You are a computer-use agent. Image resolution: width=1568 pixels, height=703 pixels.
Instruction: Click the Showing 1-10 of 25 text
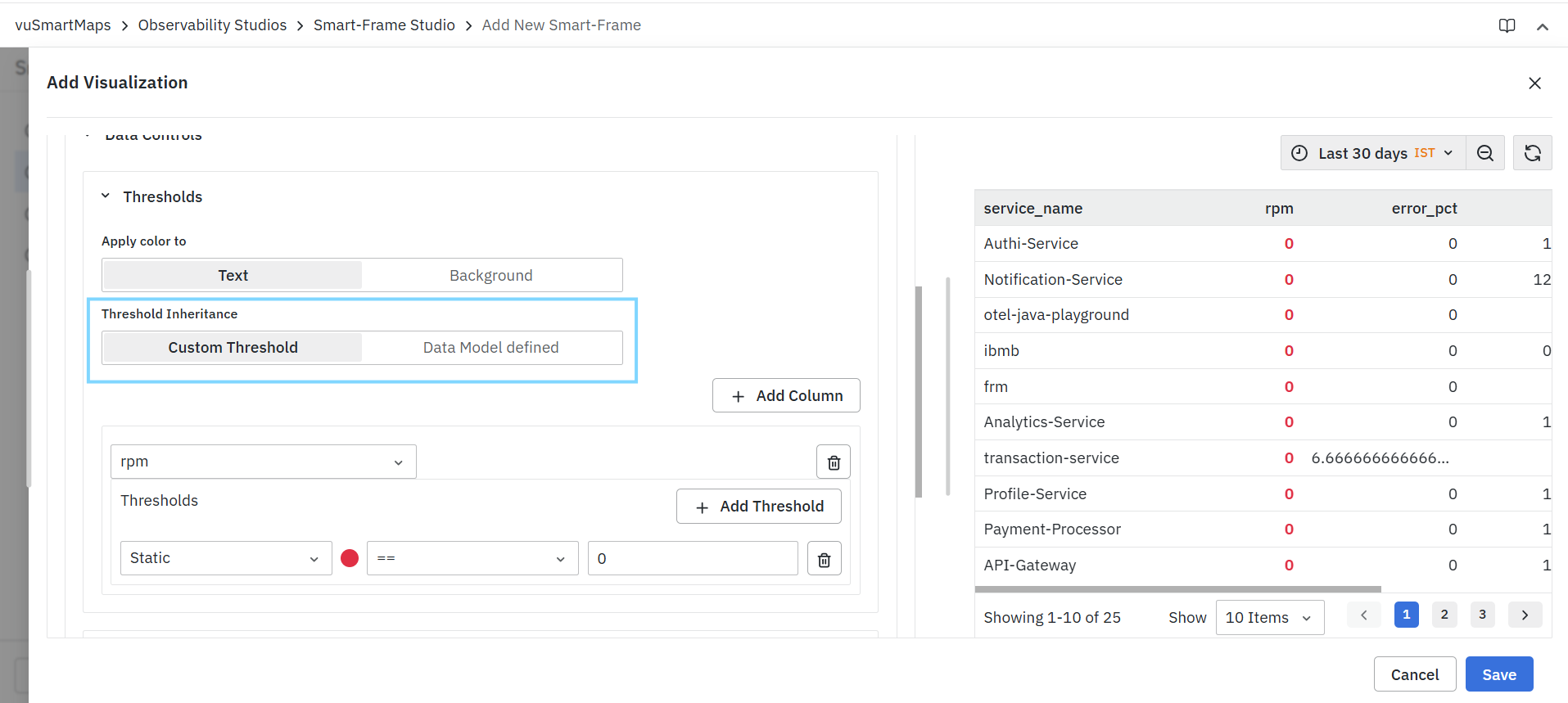(x=1052, y=617)
